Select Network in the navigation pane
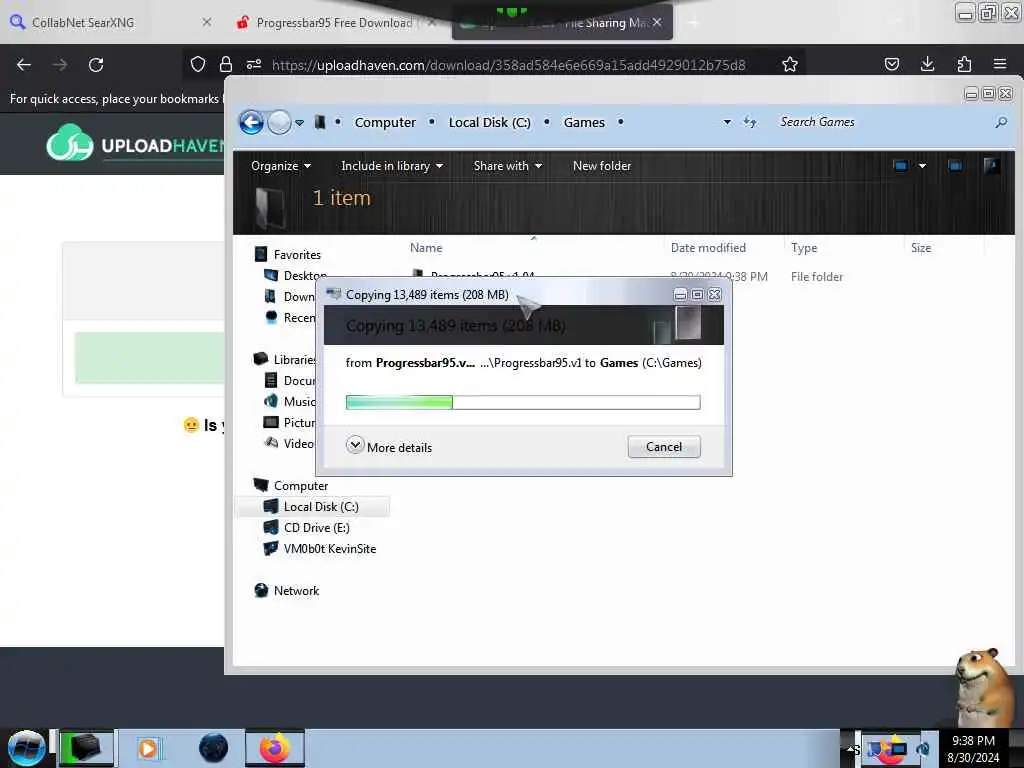 click(x=296, y=590)
